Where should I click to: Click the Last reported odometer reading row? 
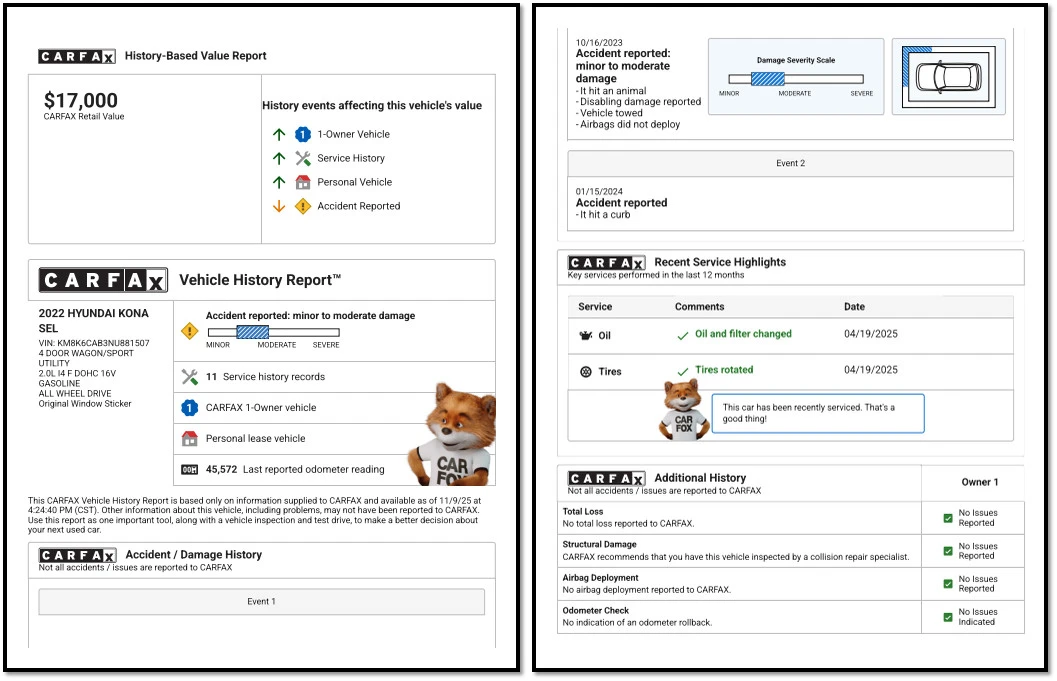pyautogui.click(x=334, y=470)
